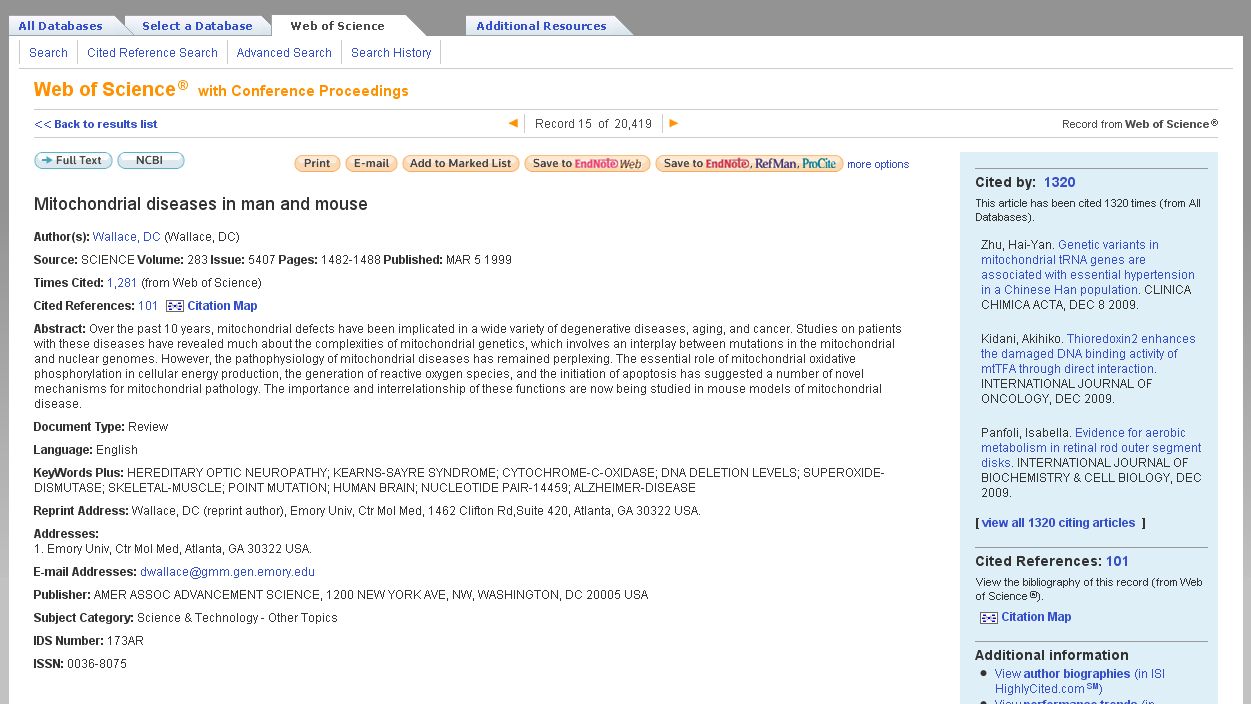Add record to Marked List
Viewport: 1251px width, 704px height.
click(x=461, y=164)
